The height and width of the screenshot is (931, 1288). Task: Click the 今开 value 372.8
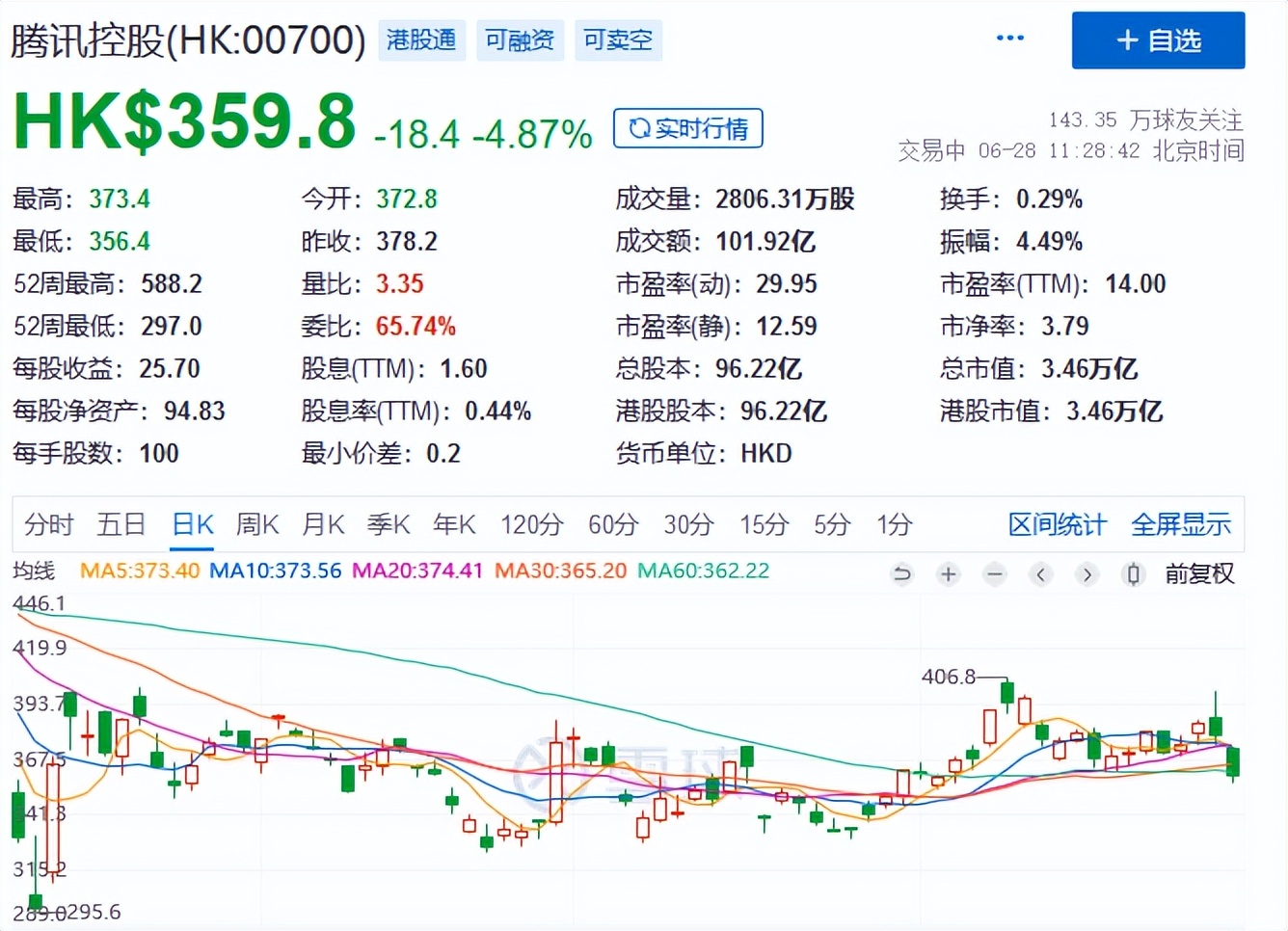(x=407, y=199)
